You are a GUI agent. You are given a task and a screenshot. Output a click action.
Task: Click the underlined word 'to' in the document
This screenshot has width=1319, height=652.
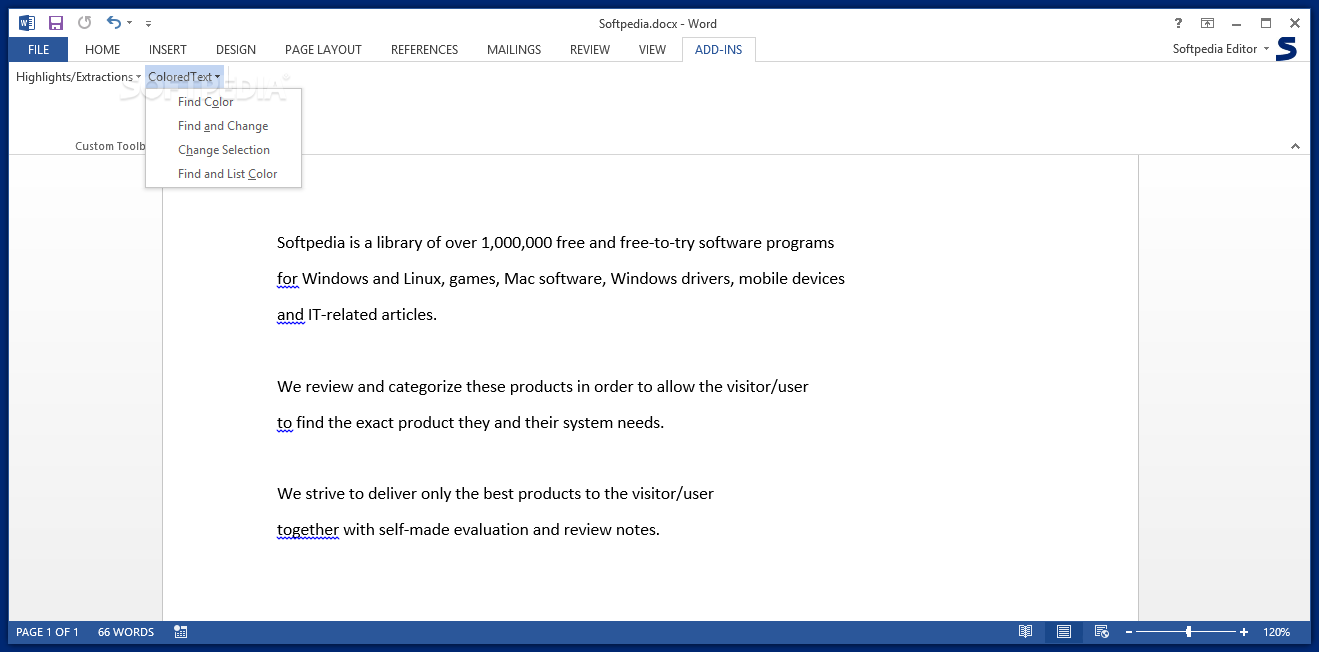point(284,423)
